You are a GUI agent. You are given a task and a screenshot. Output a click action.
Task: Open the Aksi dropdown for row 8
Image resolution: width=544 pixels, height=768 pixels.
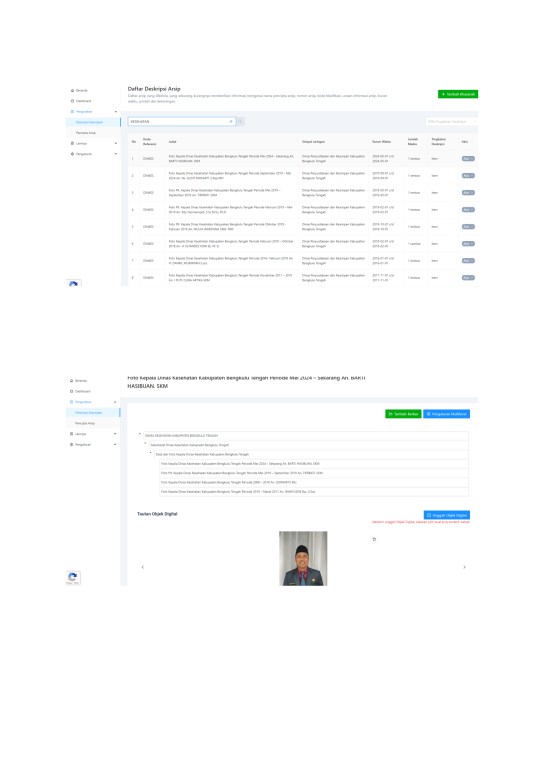click(x=468, y=278)
